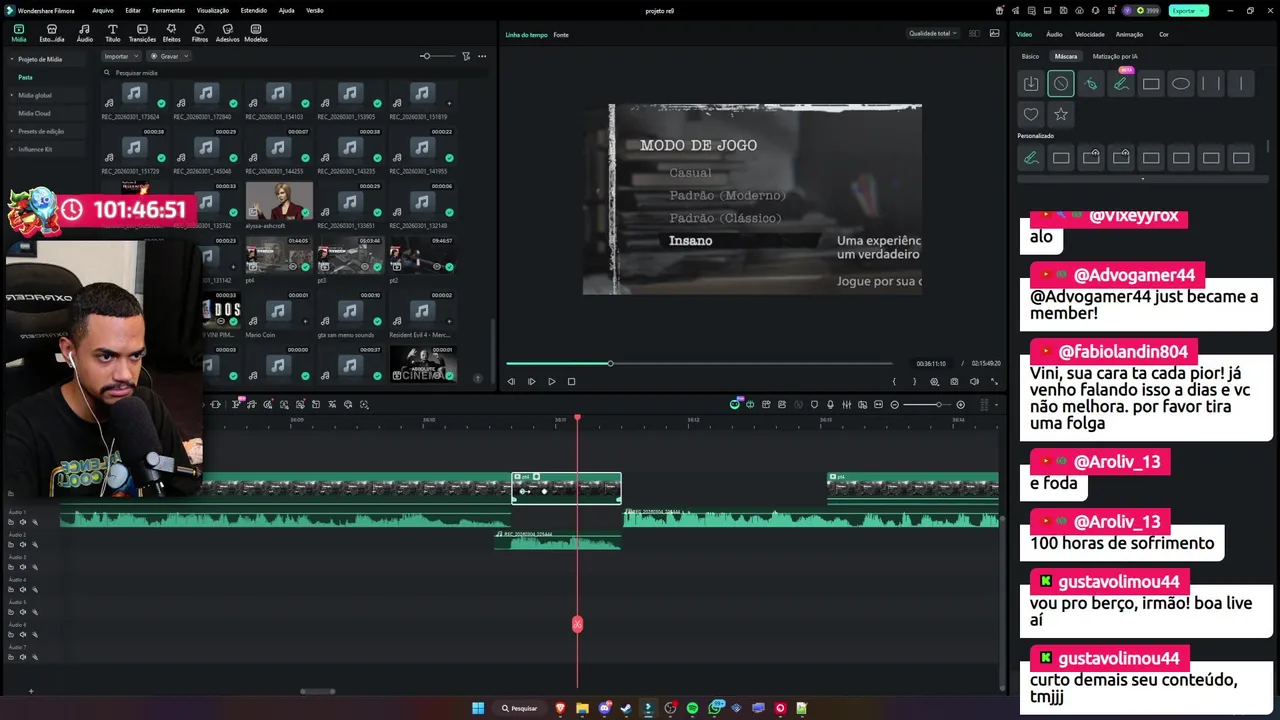Screen dimensions: 1280x720
Task: Open Steam from the Windows taskbar
Action: point(626,708)
